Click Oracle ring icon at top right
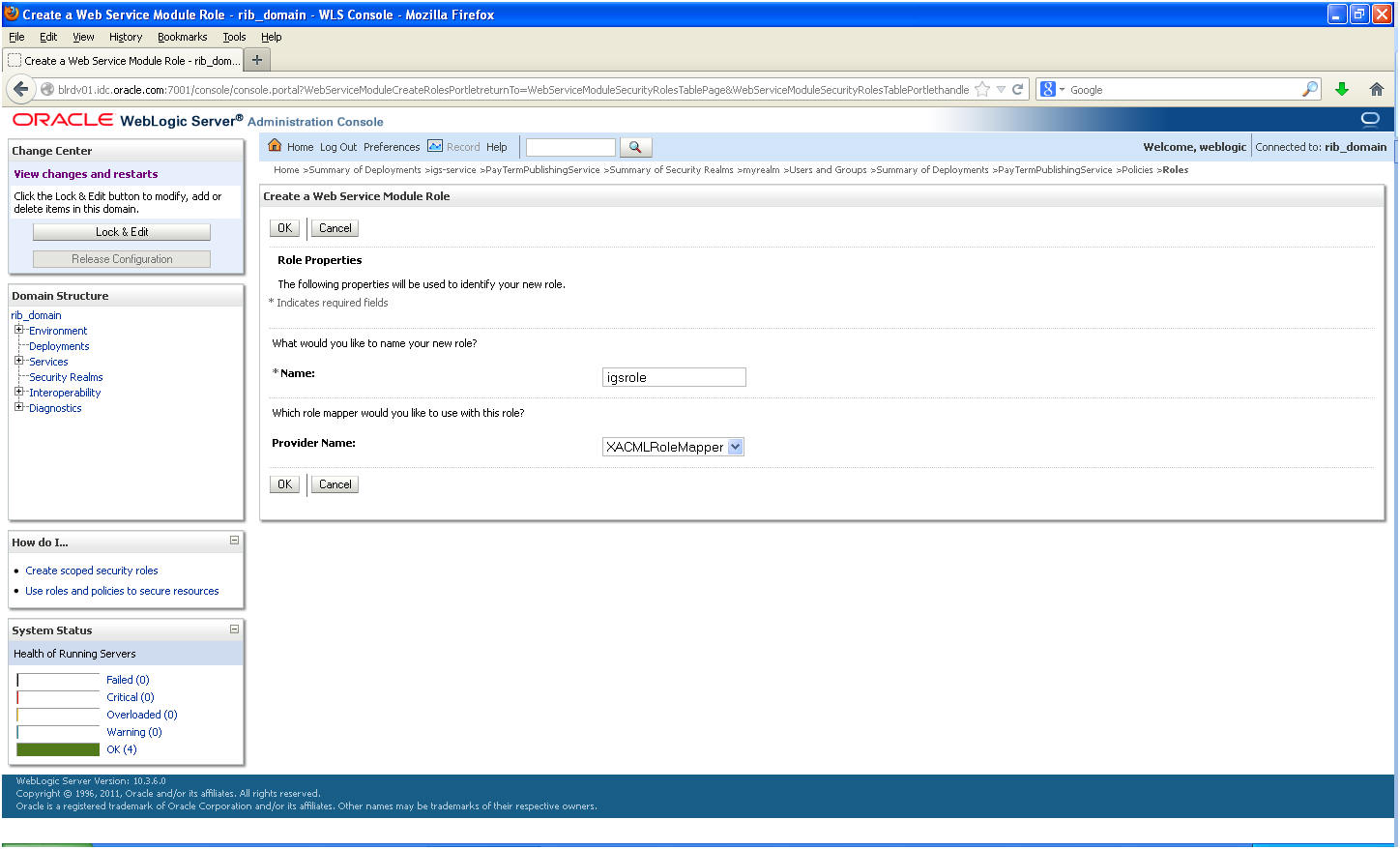Screen dimensions: 1400x849 (1370, 119)
